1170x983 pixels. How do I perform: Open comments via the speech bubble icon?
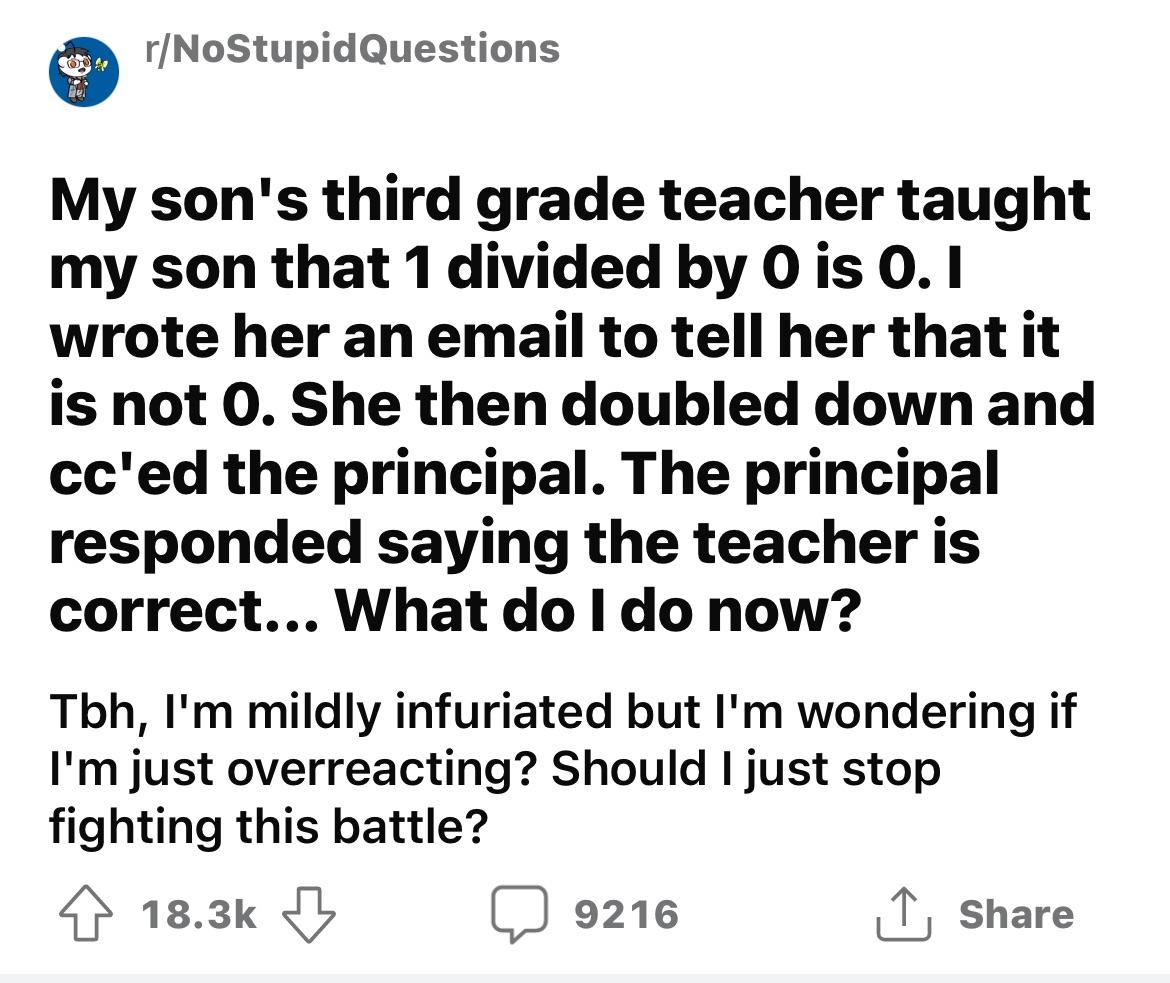(518, 915)
